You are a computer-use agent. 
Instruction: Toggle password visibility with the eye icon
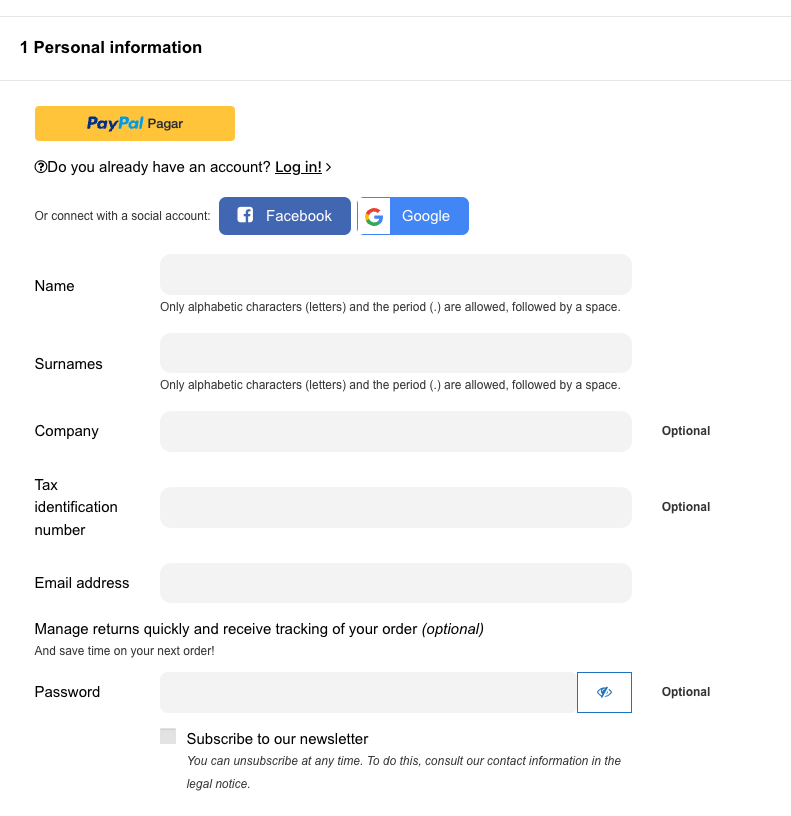(604, 692)
